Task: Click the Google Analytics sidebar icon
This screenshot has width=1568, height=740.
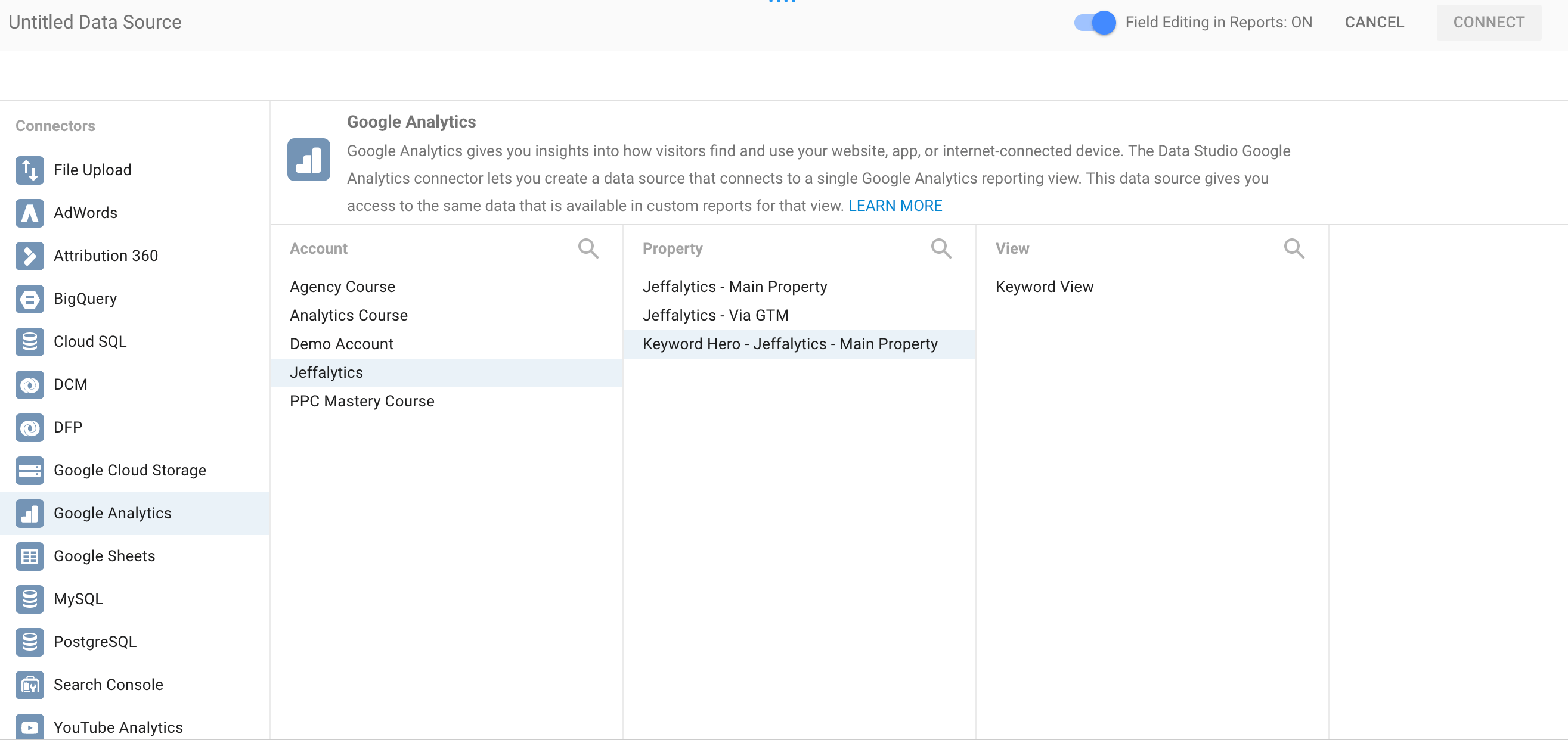Action: [29, 513]
